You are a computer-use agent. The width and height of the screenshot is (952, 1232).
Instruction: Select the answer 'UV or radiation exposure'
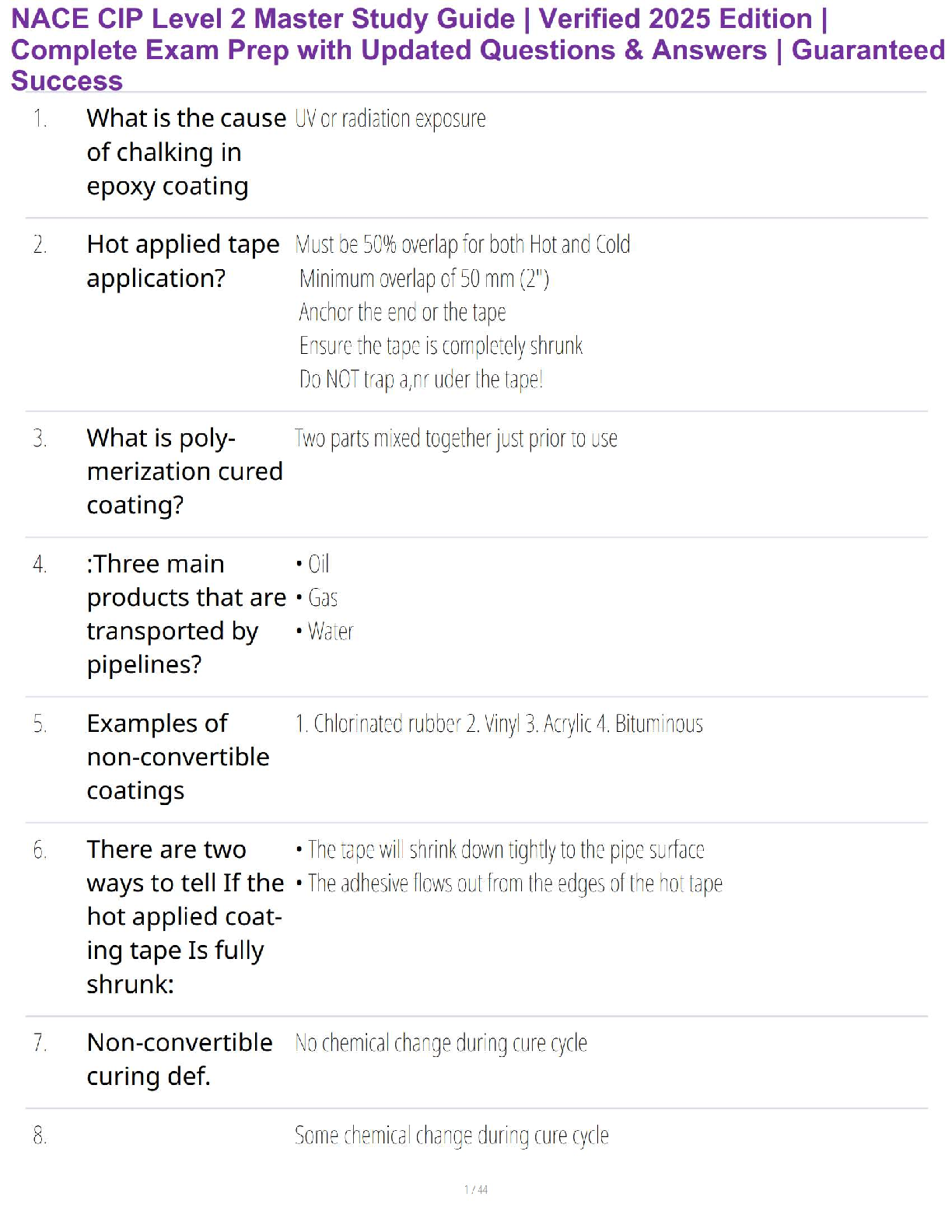(390, 119)
